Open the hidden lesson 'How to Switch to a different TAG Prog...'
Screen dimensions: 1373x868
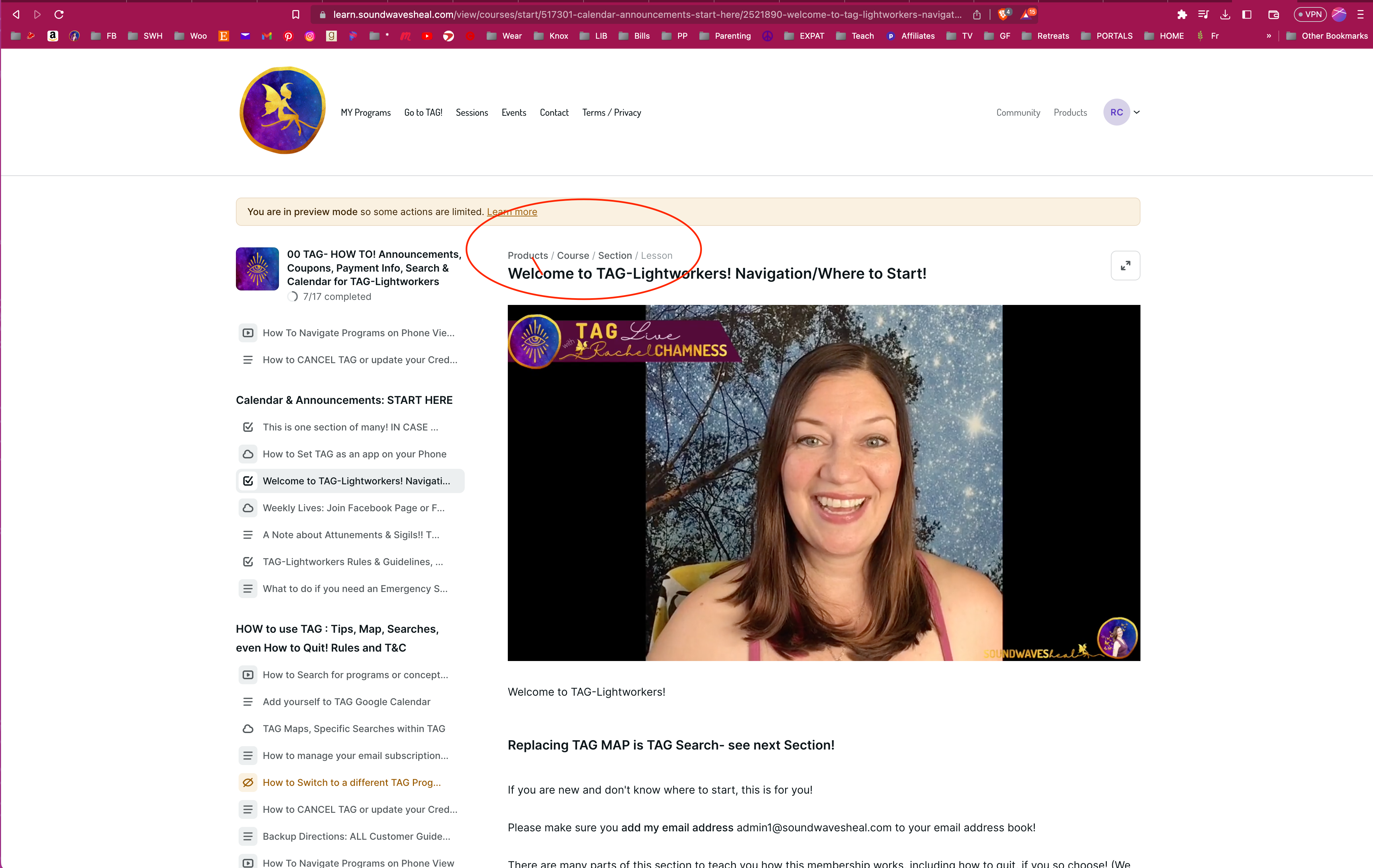point(351,783)
